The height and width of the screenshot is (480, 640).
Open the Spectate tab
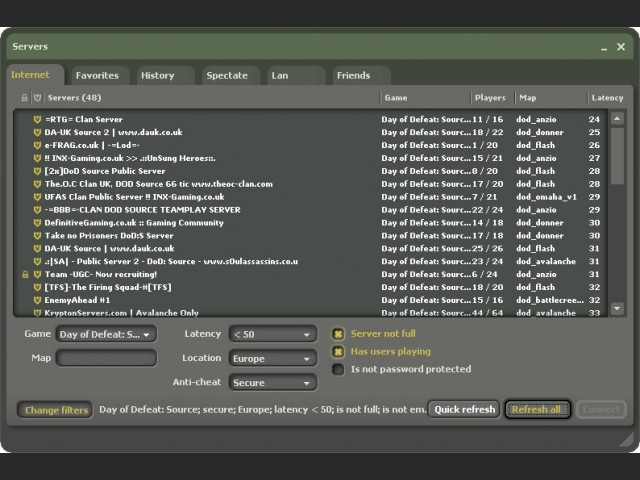click(226, 75)
